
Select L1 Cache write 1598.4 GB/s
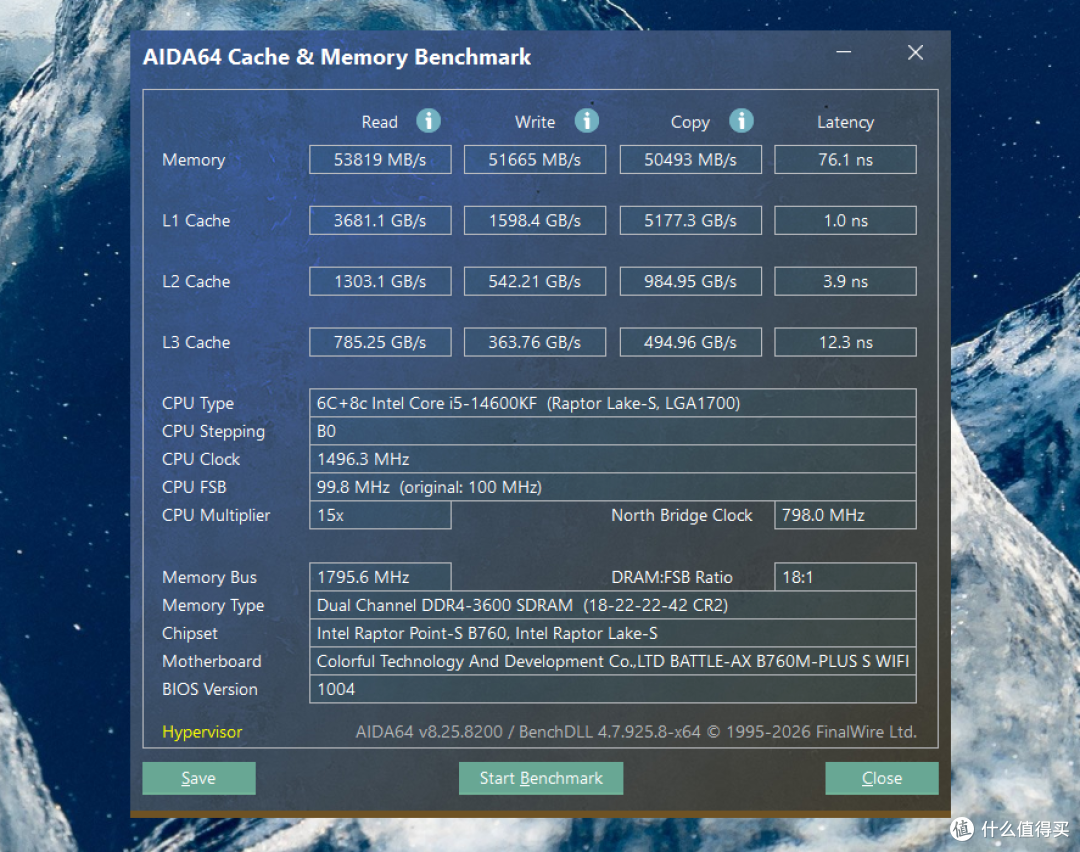pyautogui.click(x=535, y=220)
